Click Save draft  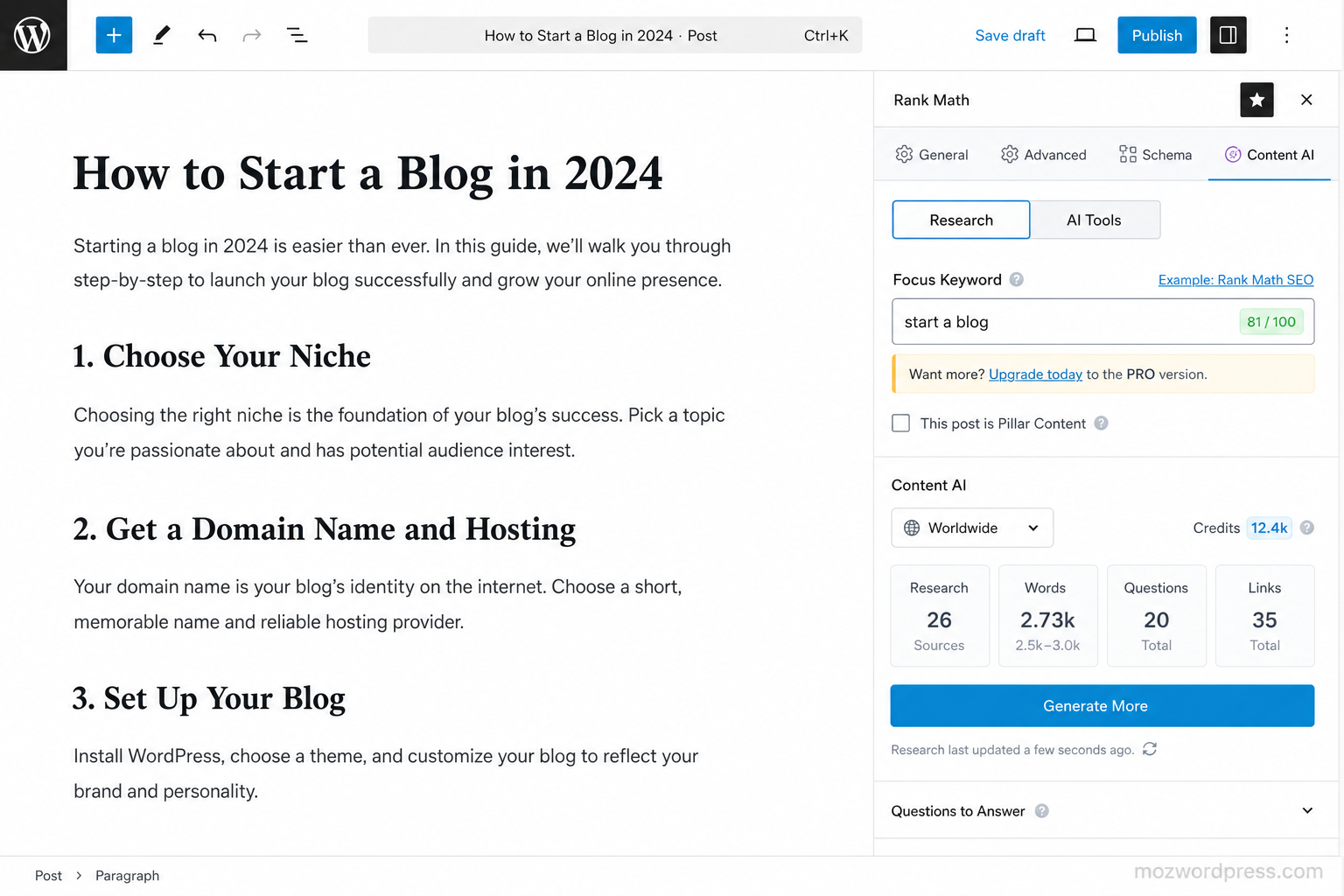(1010, 35)
